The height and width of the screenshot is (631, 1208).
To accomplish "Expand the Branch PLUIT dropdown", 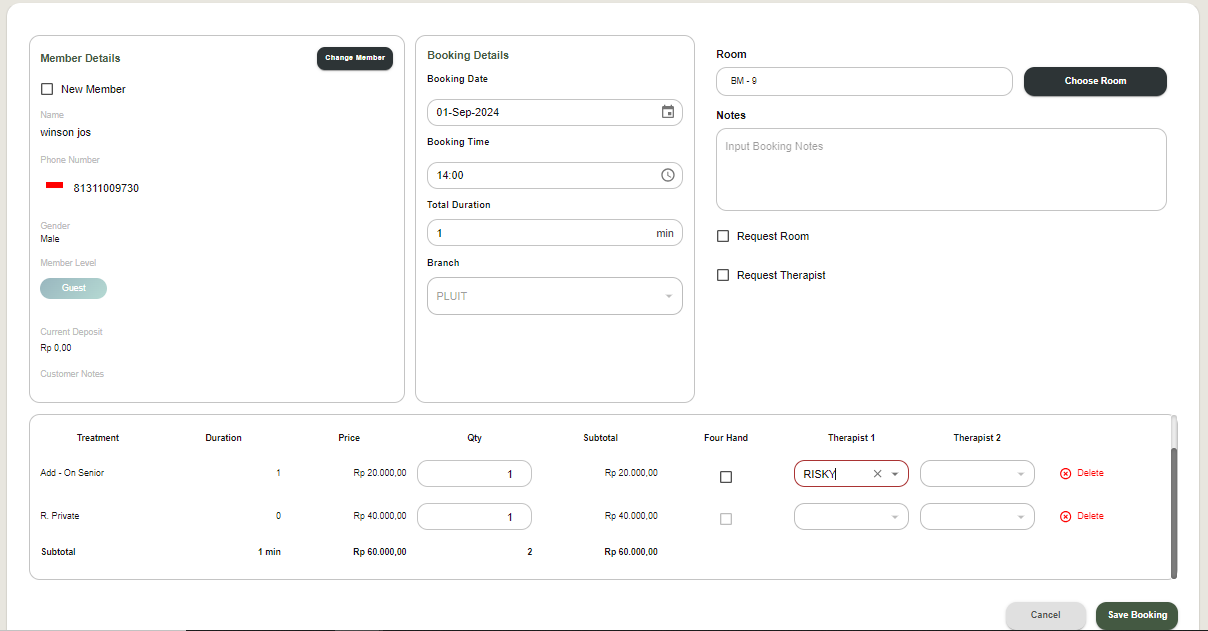I will pyautogui.click(x=668, y=296).
